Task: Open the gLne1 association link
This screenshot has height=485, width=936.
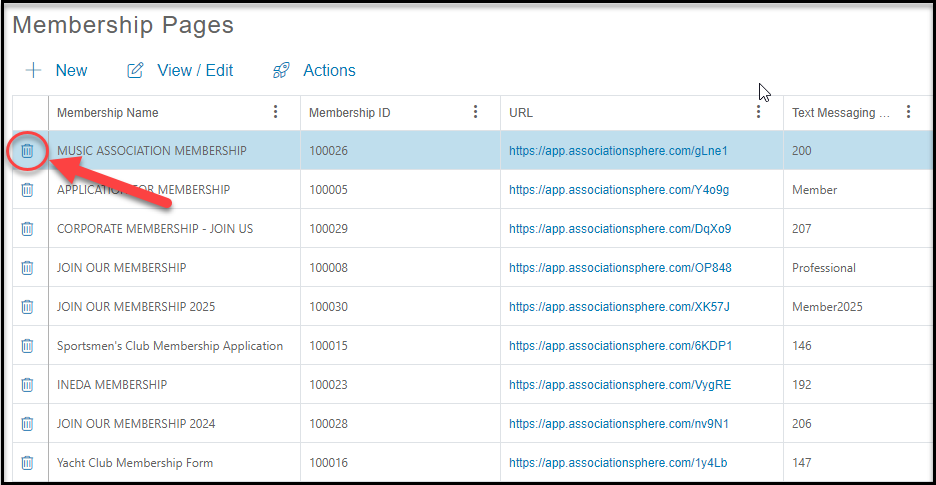Action: click(618, 151)
